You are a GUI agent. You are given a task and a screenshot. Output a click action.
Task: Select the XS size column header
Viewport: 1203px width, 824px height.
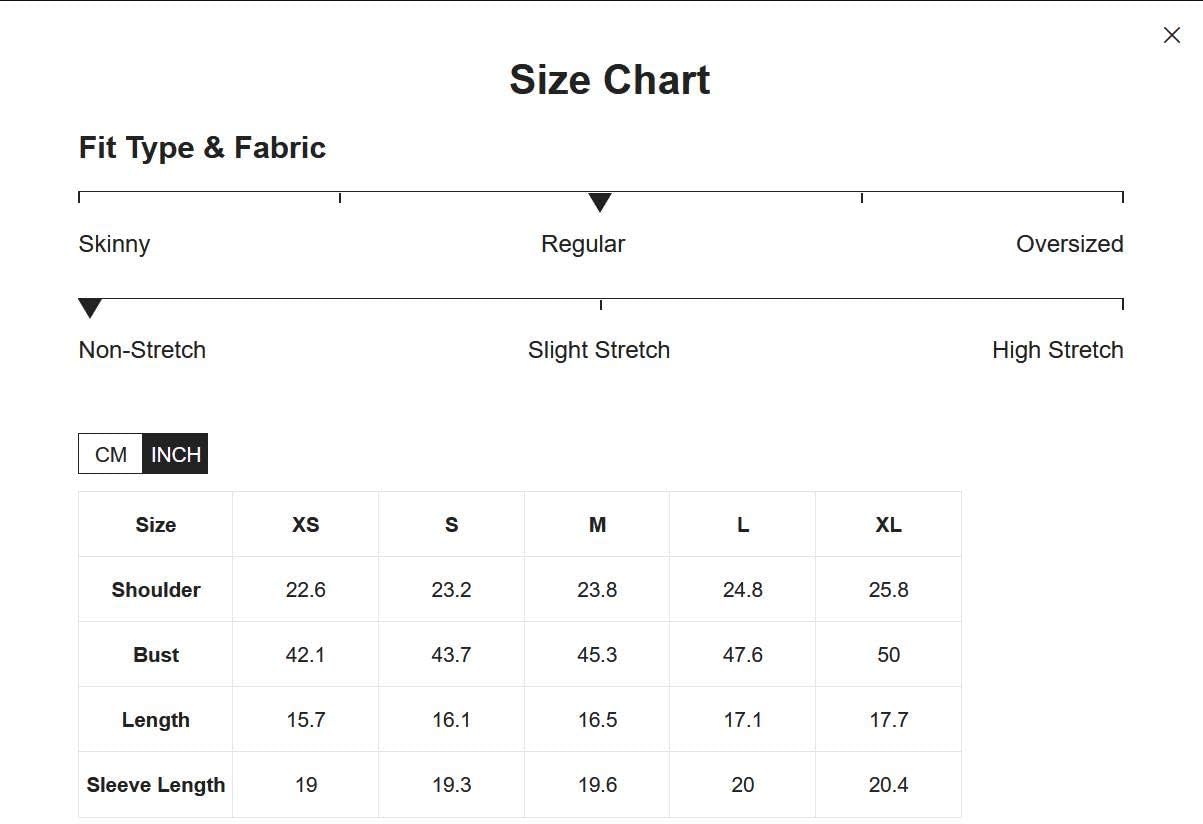click(306, 525)
